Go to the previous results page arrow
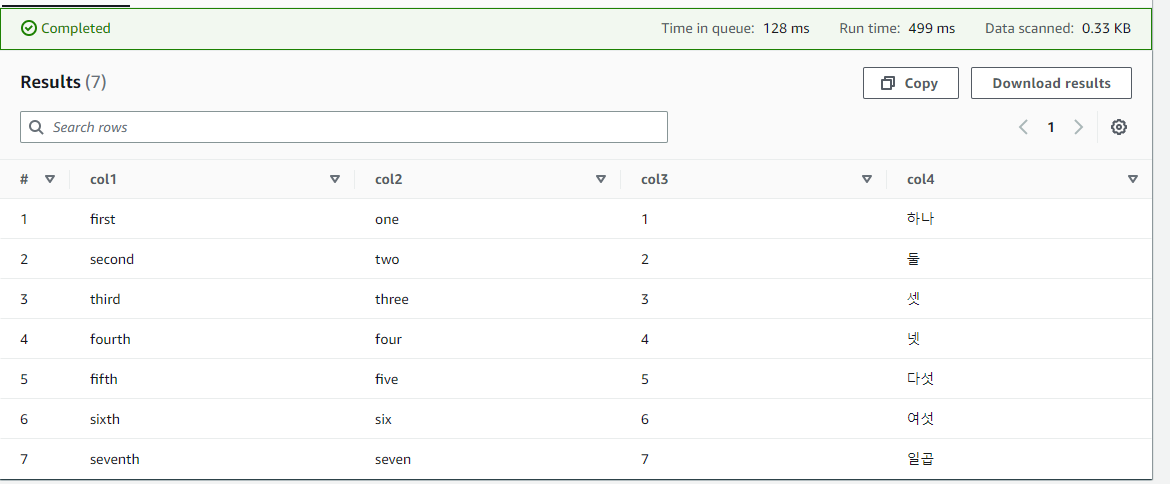The width and height of the screenshot is (1170, 484). [x=1024, y=128]
